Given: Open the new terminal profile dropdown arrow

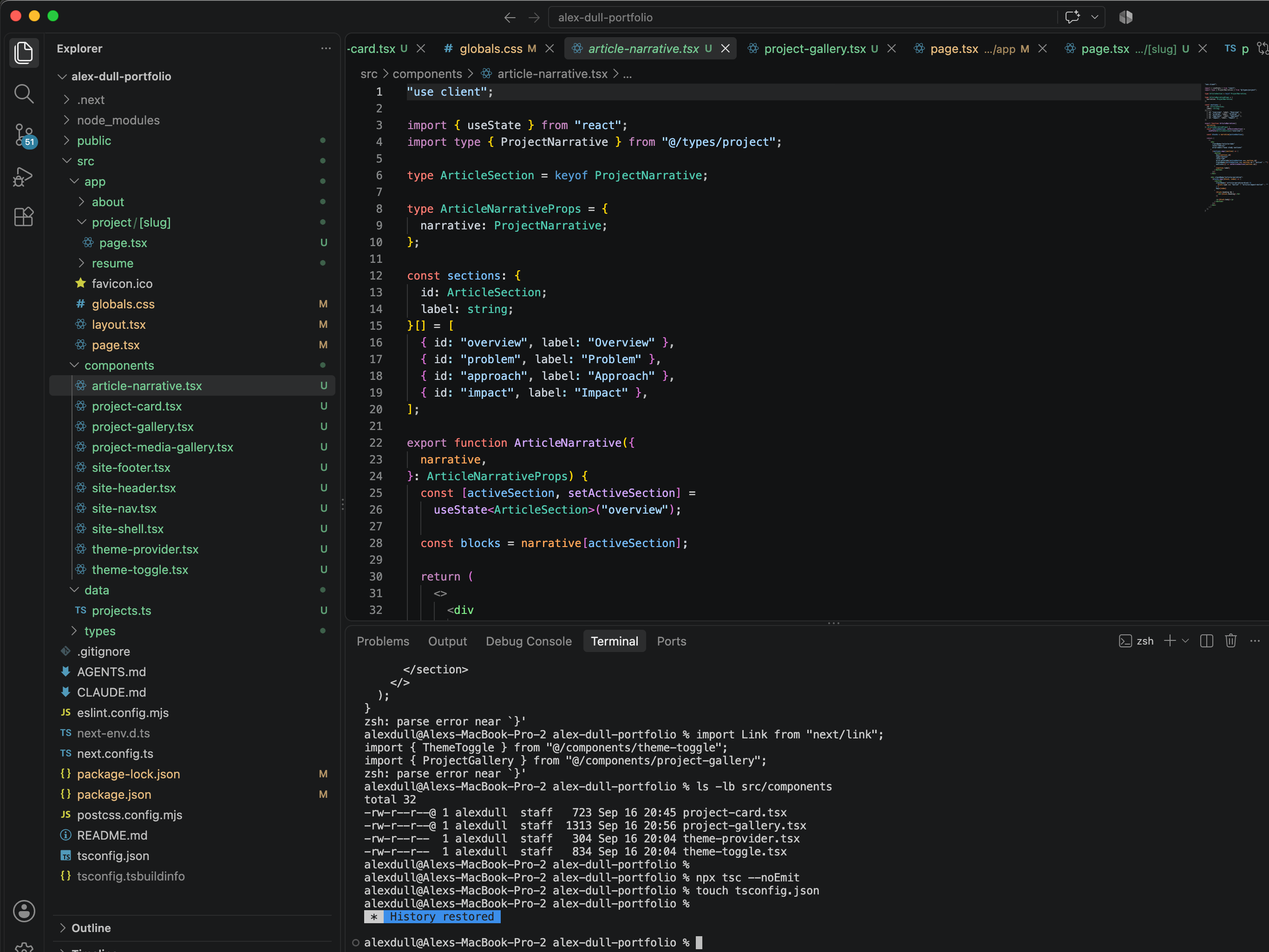Looking at the screenshot, I should (x=1185, y=640).
